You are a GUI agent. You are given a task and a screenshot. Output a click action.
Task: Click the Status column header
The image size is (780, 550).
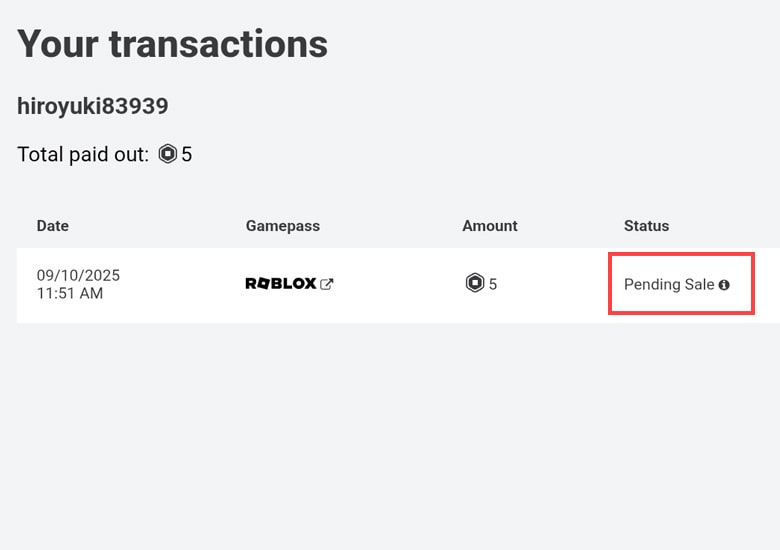[646, 226]
